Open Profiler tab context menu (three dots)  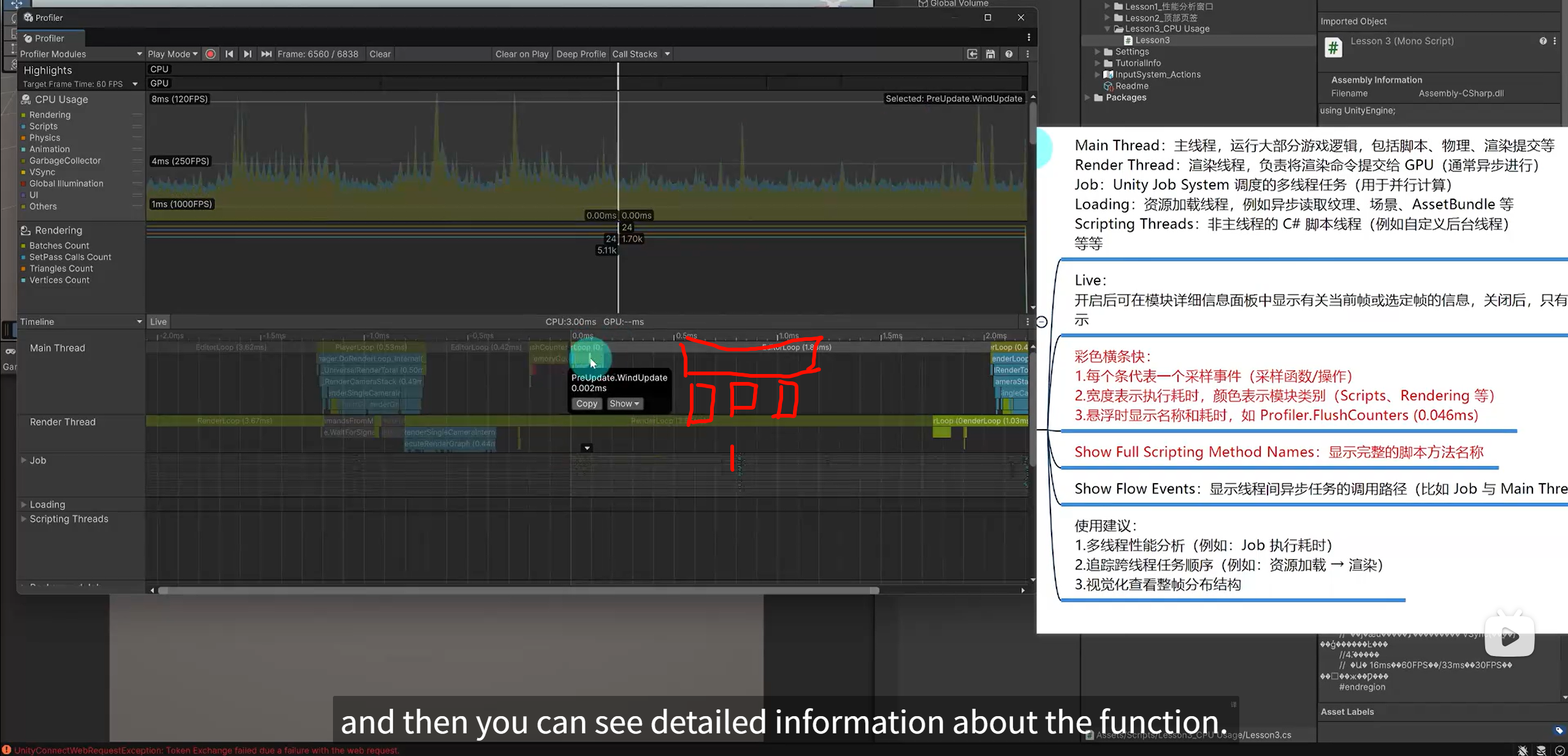pyautogui.click(x=1029, y=37)
